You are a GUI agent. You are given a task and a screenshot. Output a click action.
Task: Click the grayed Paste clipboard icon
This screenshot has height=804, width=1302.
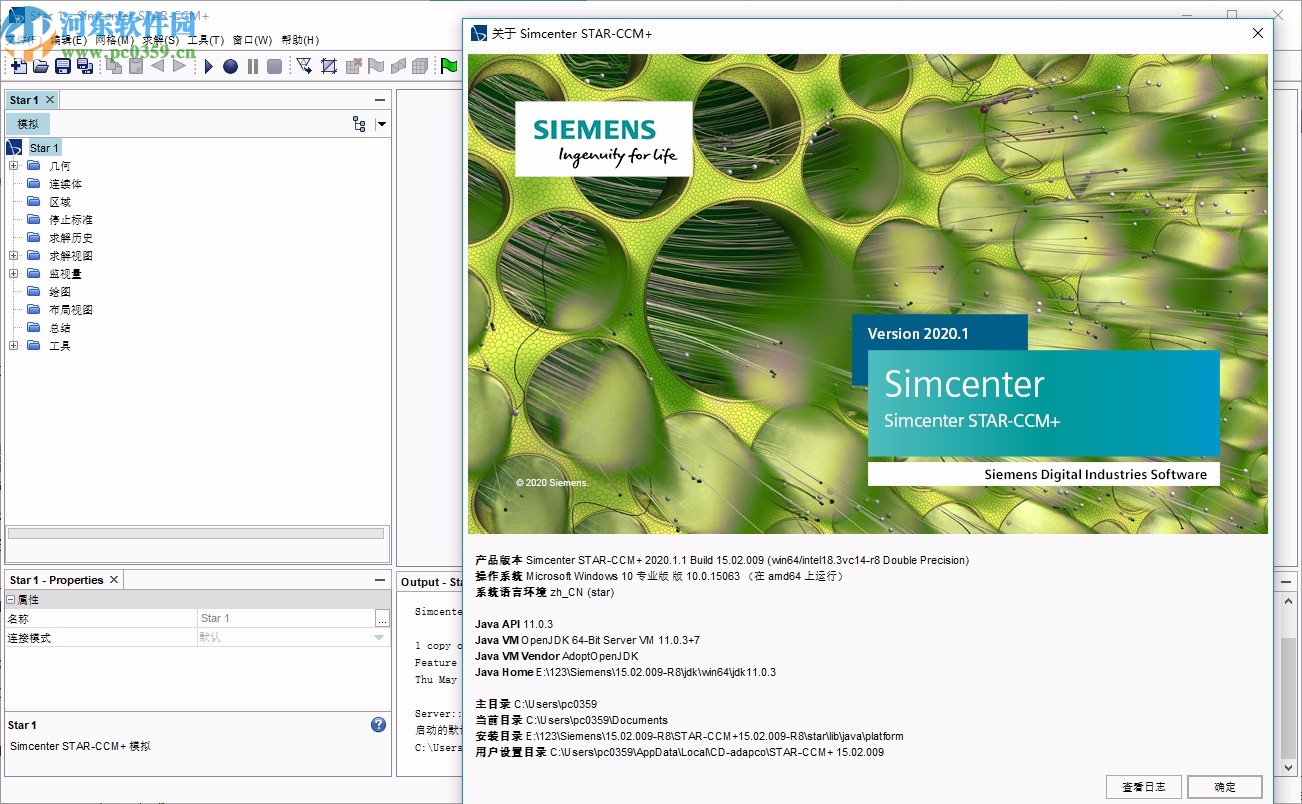pos(135,66)
